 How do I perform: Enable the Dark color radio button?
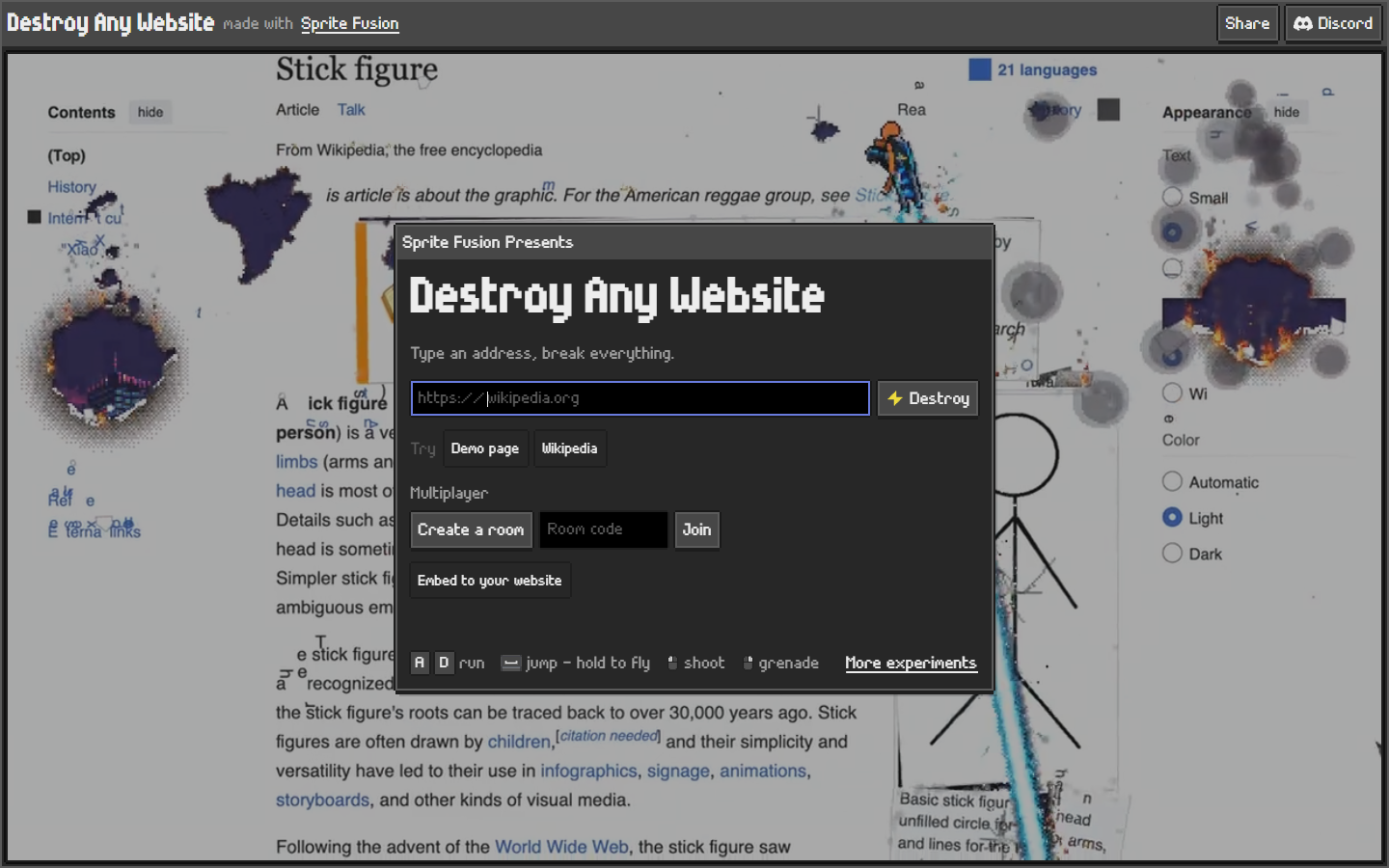(1172, 553)
